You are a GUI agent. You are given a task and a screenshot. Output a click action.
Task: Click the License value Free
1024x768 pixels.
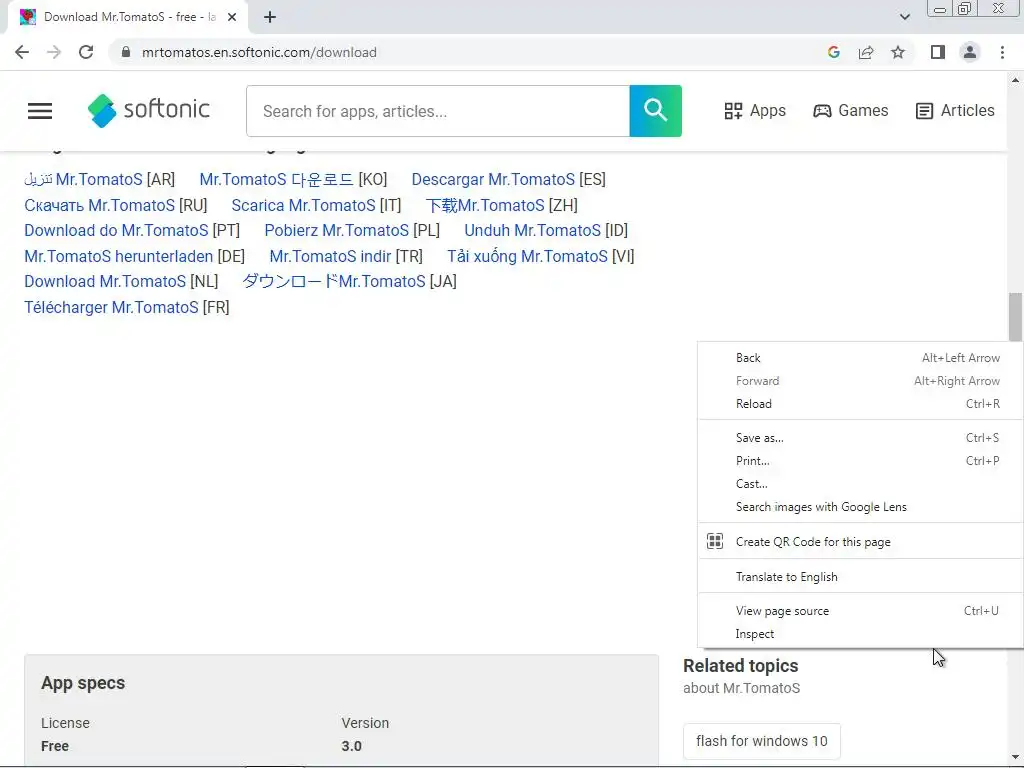coord(55,746)
